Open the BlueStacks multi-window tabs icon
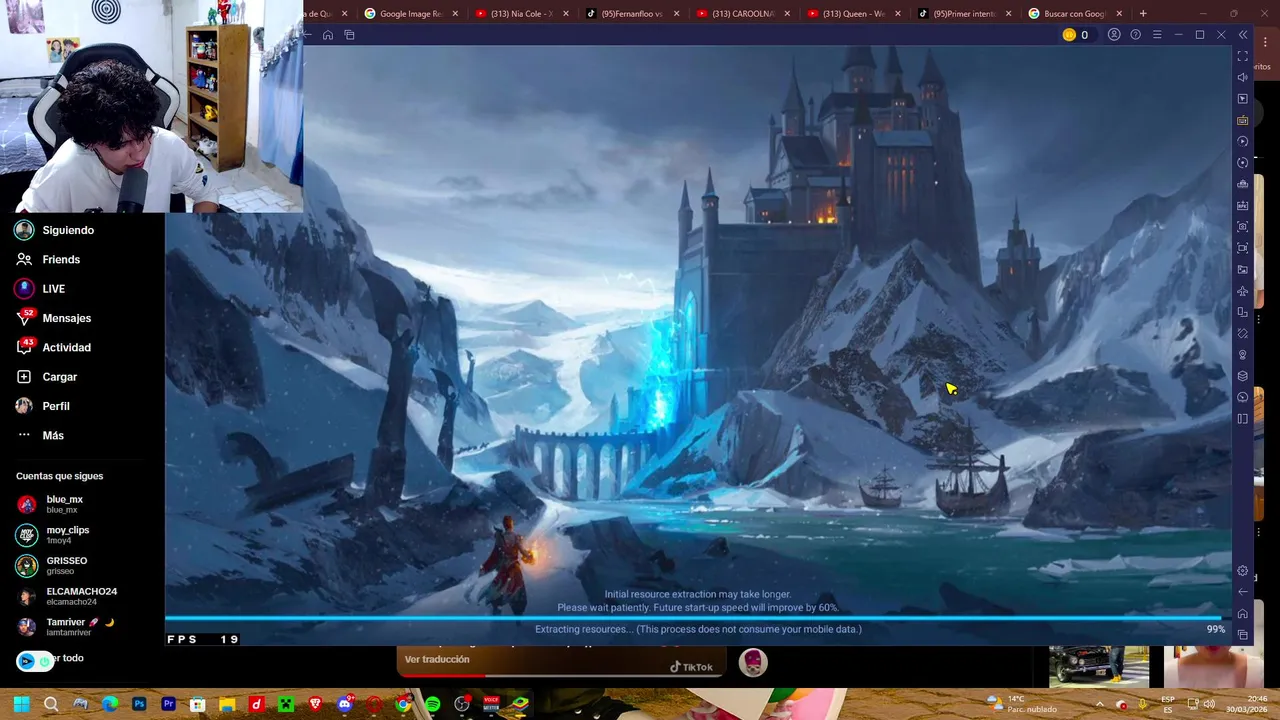Image resolution: width=1280 pixels, height=720 pixels. point(349,35)
